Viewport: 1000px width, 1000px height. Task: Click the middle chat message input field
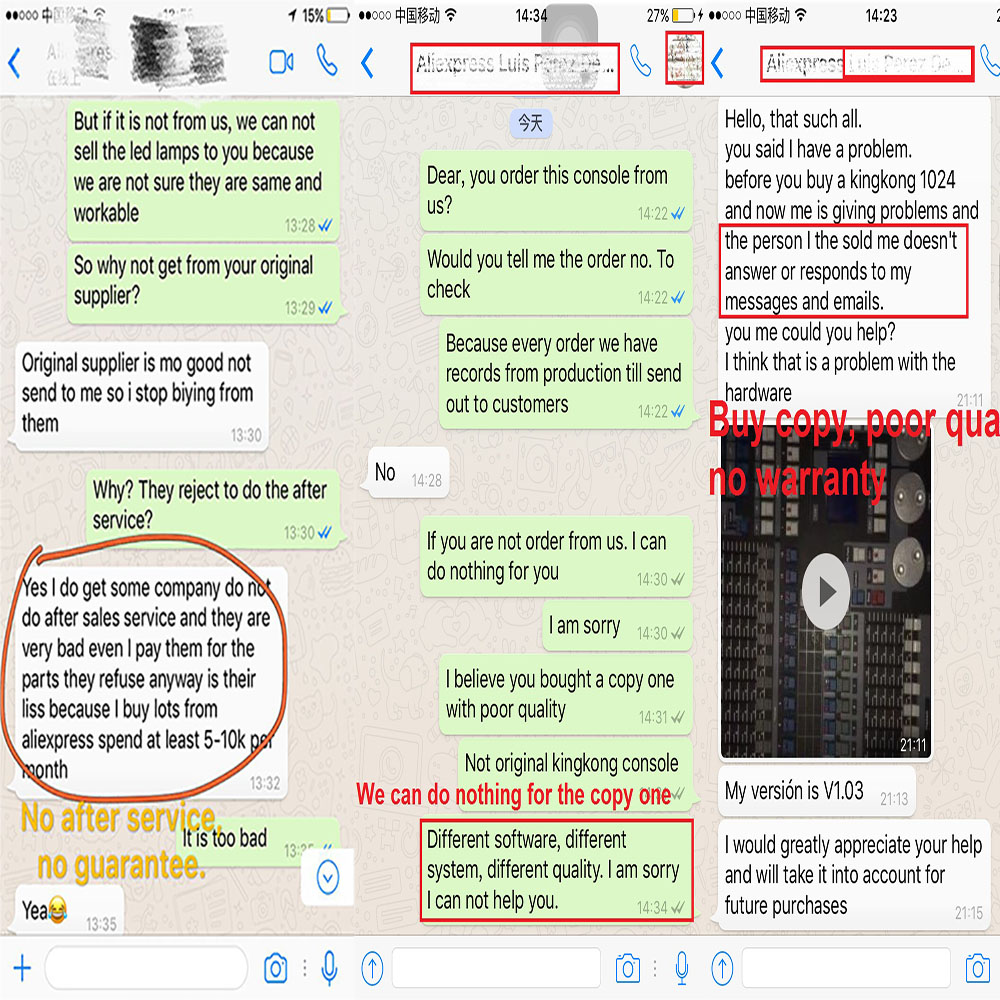497,968
